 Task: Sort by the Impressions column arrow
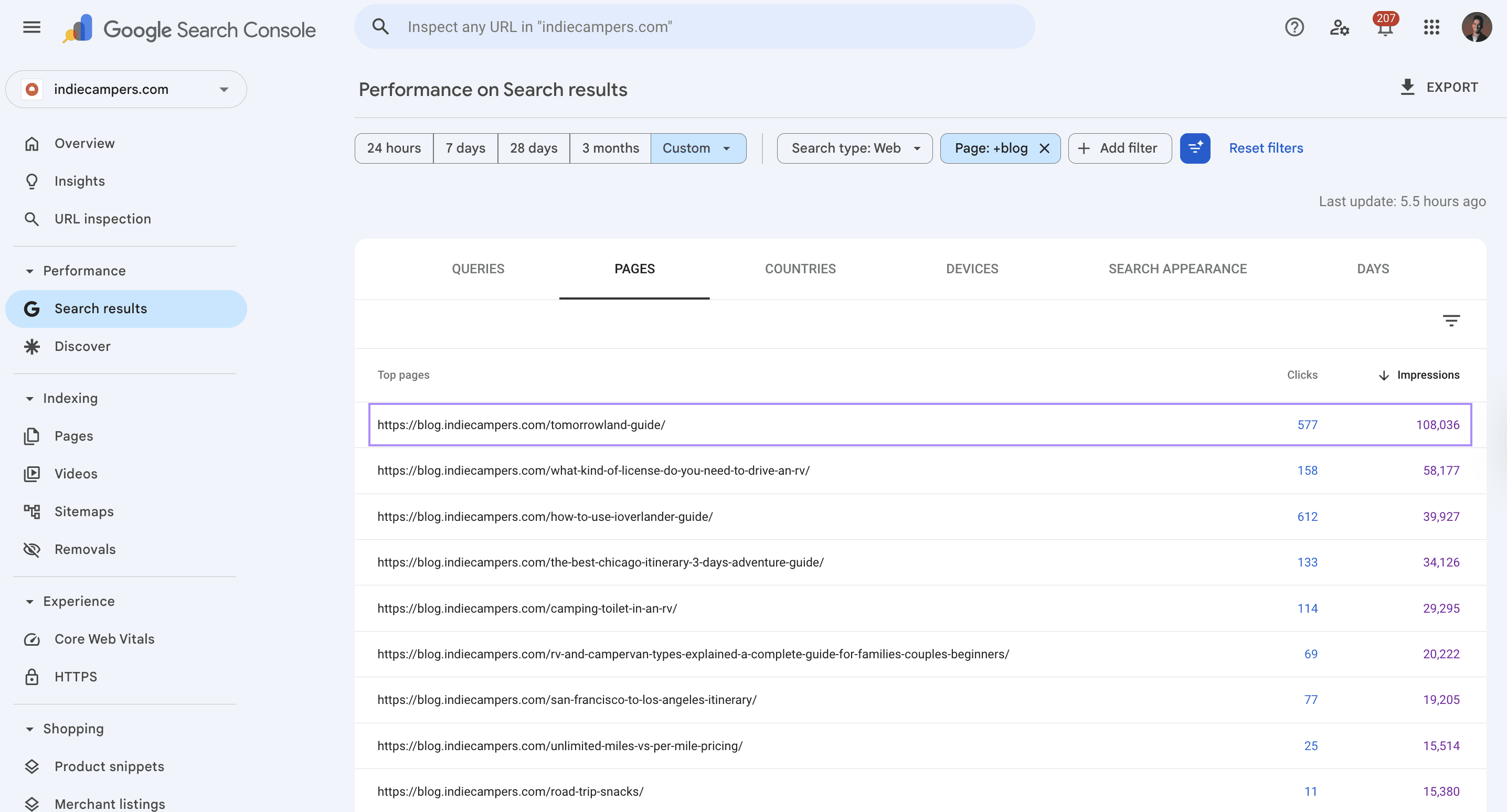(1383, 375)
